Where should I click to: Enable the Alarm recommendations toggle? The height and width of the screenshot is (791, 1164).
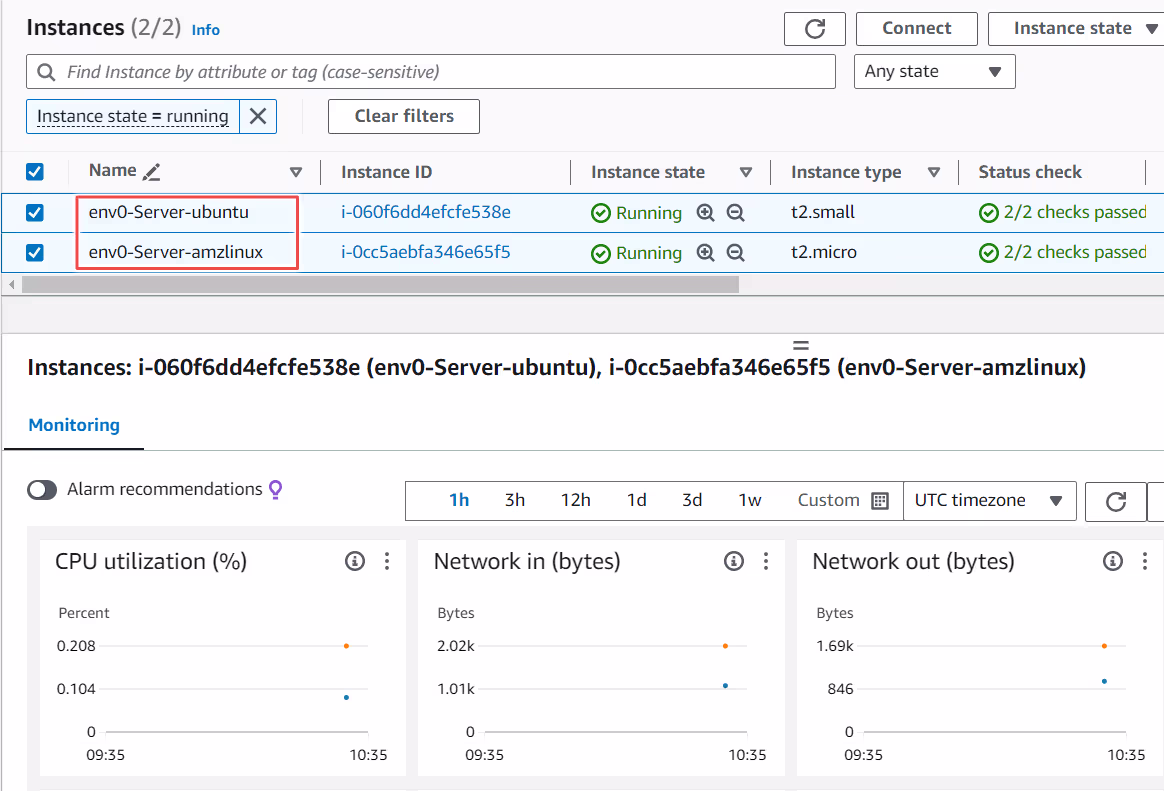click(x=42, y=490)
